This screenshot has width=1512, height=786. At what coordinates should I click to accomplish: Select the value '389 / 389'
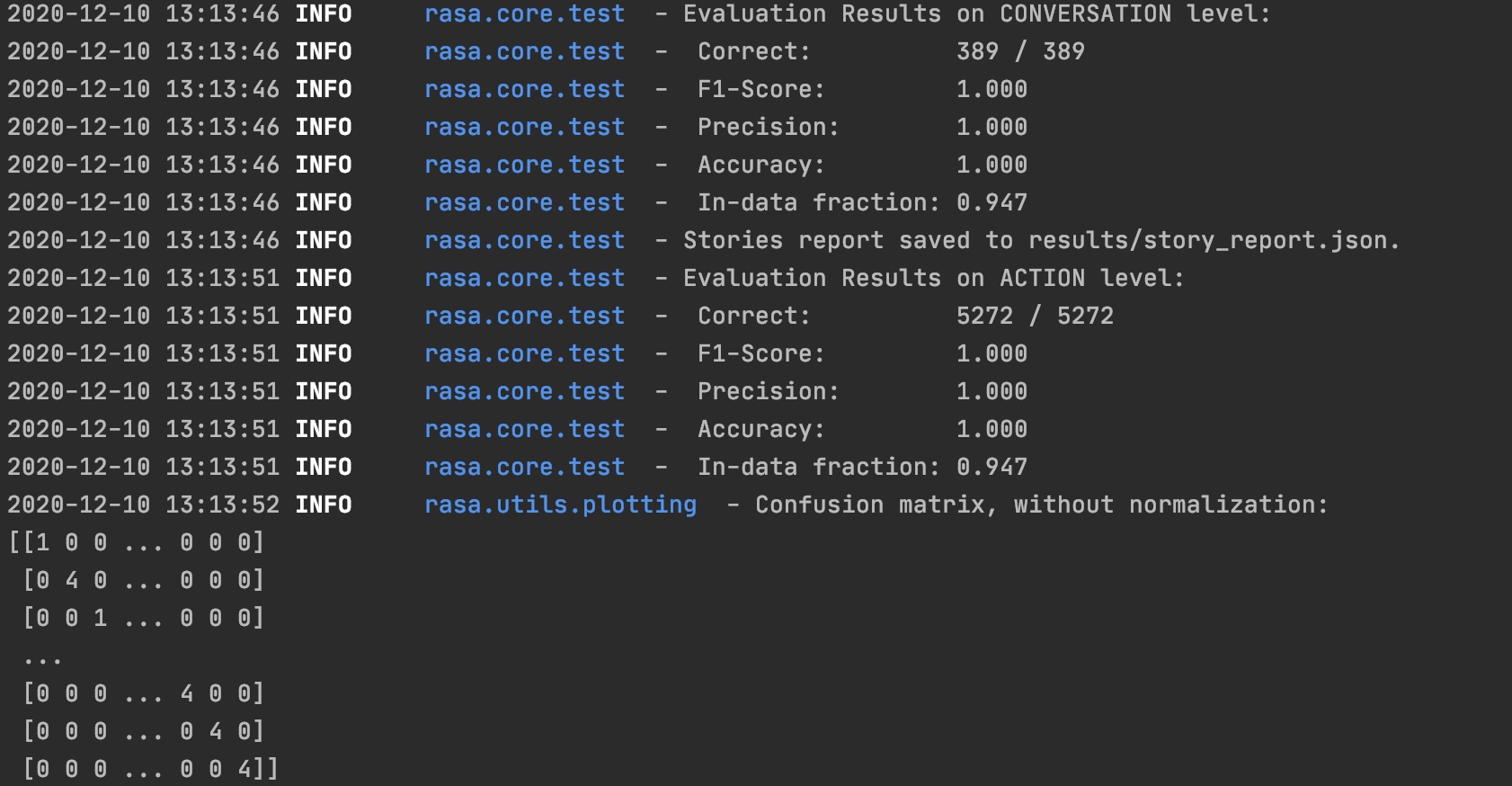[1020, 51]
